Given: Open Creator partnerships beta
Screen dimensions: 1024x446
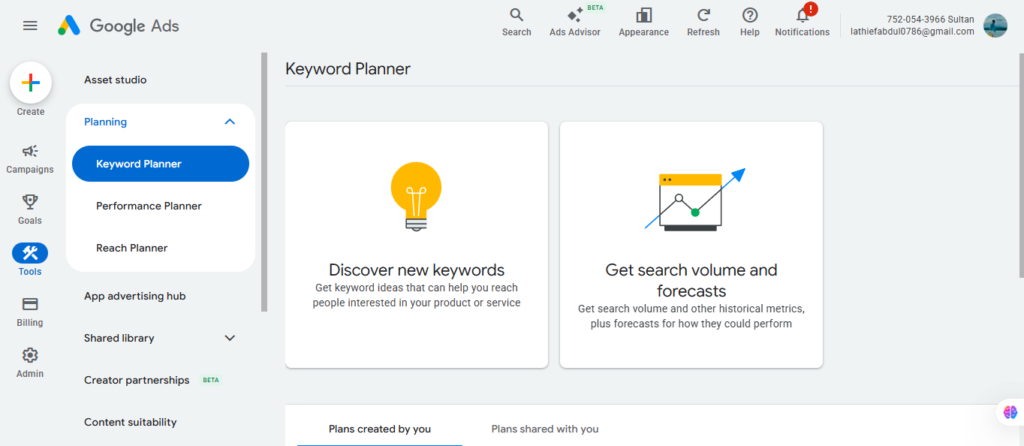Looking at the screenshot, I should click(153, 380).
